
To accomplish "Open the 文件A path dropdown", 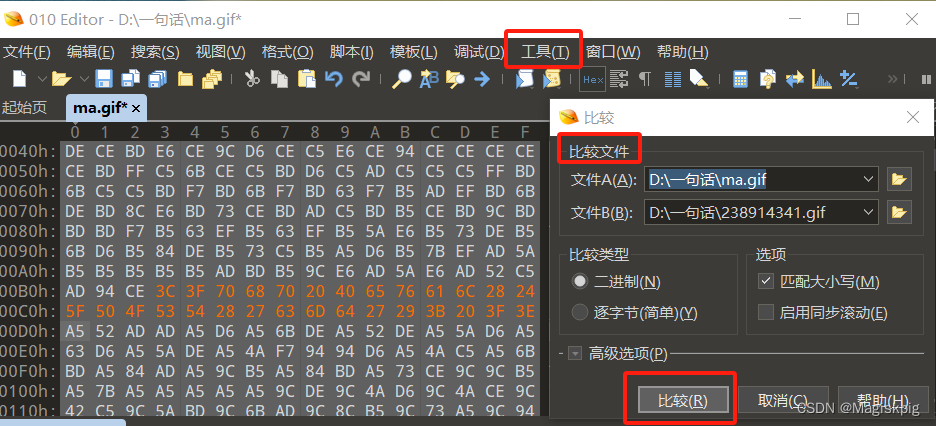I will click(x=868, y=180).
